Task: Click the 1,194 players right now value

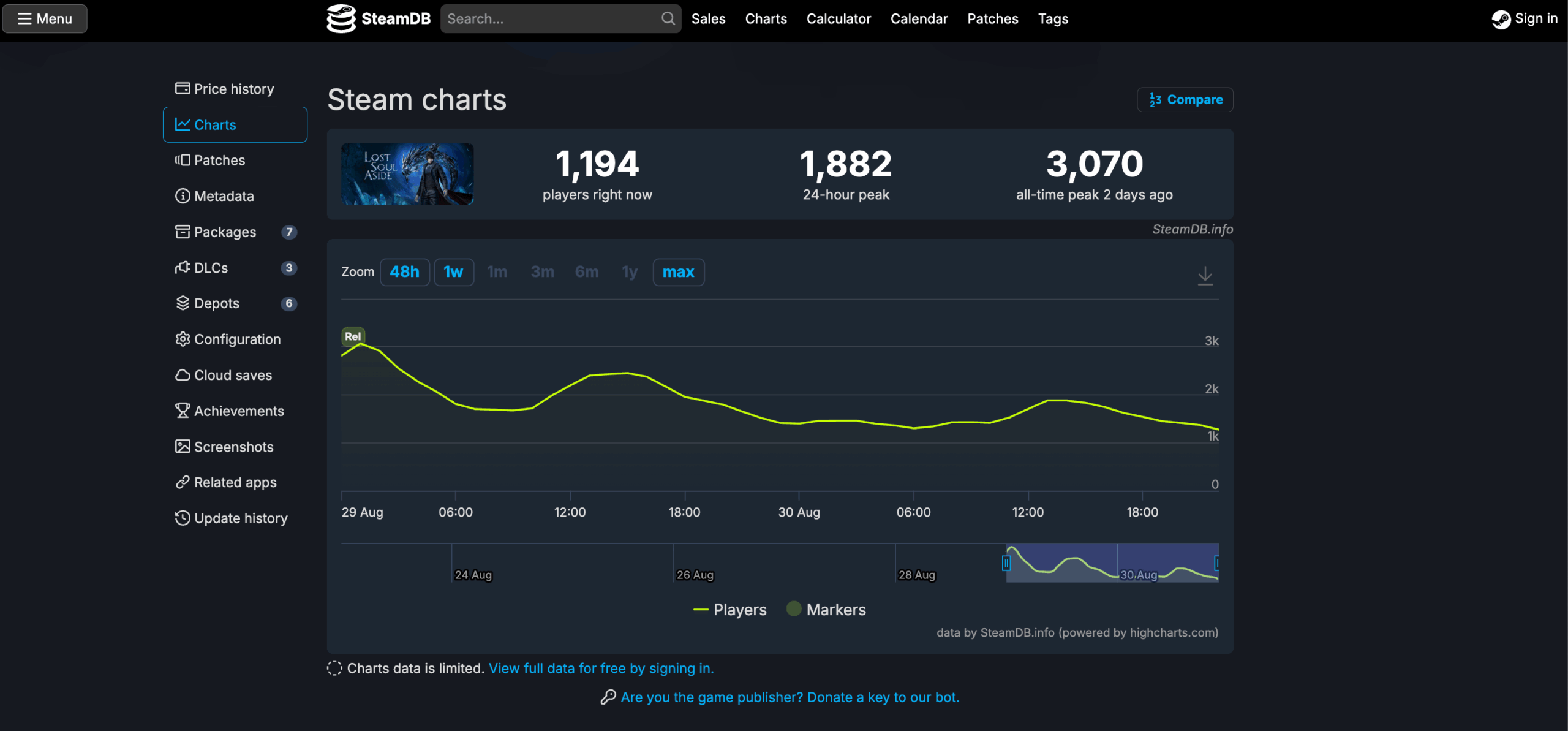Action: (597, 164)
